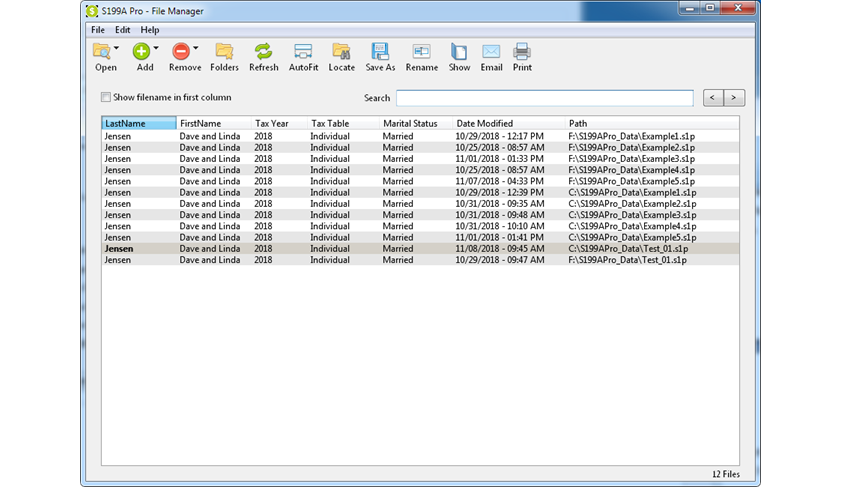The height and width of the screenshot is (487, 842).
Task: Click the Print icon
Action: pos(522,52)
